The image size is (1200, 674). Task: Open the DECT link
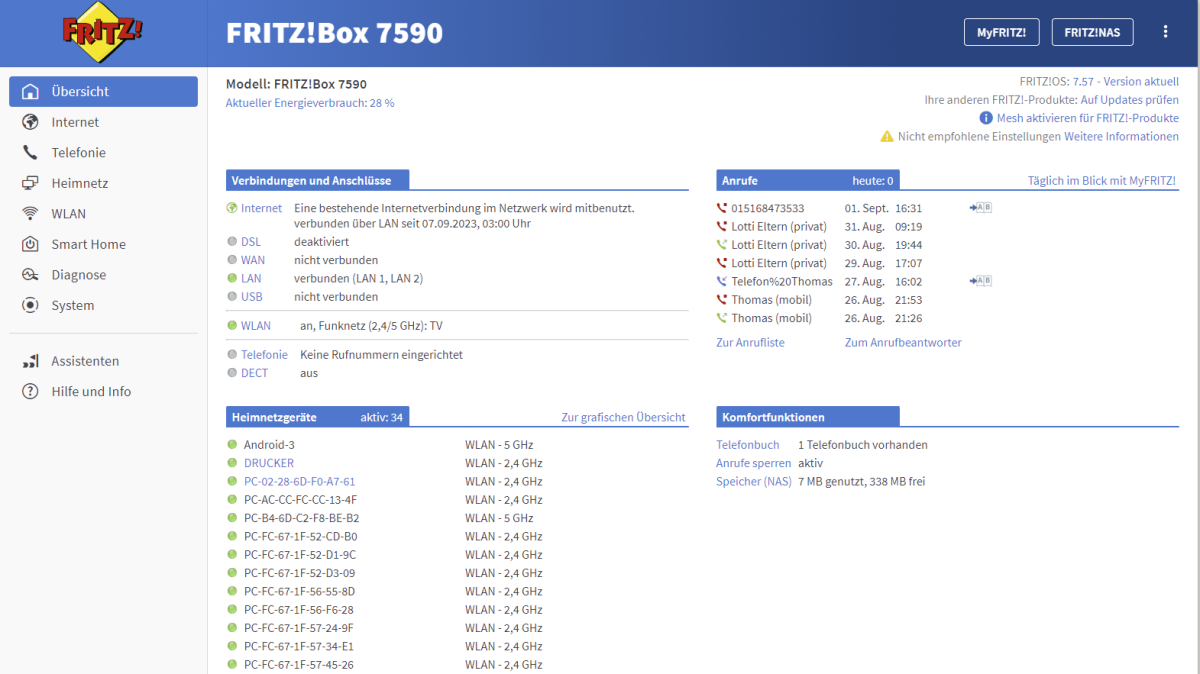pyautogui.click(x=254, y=373)
